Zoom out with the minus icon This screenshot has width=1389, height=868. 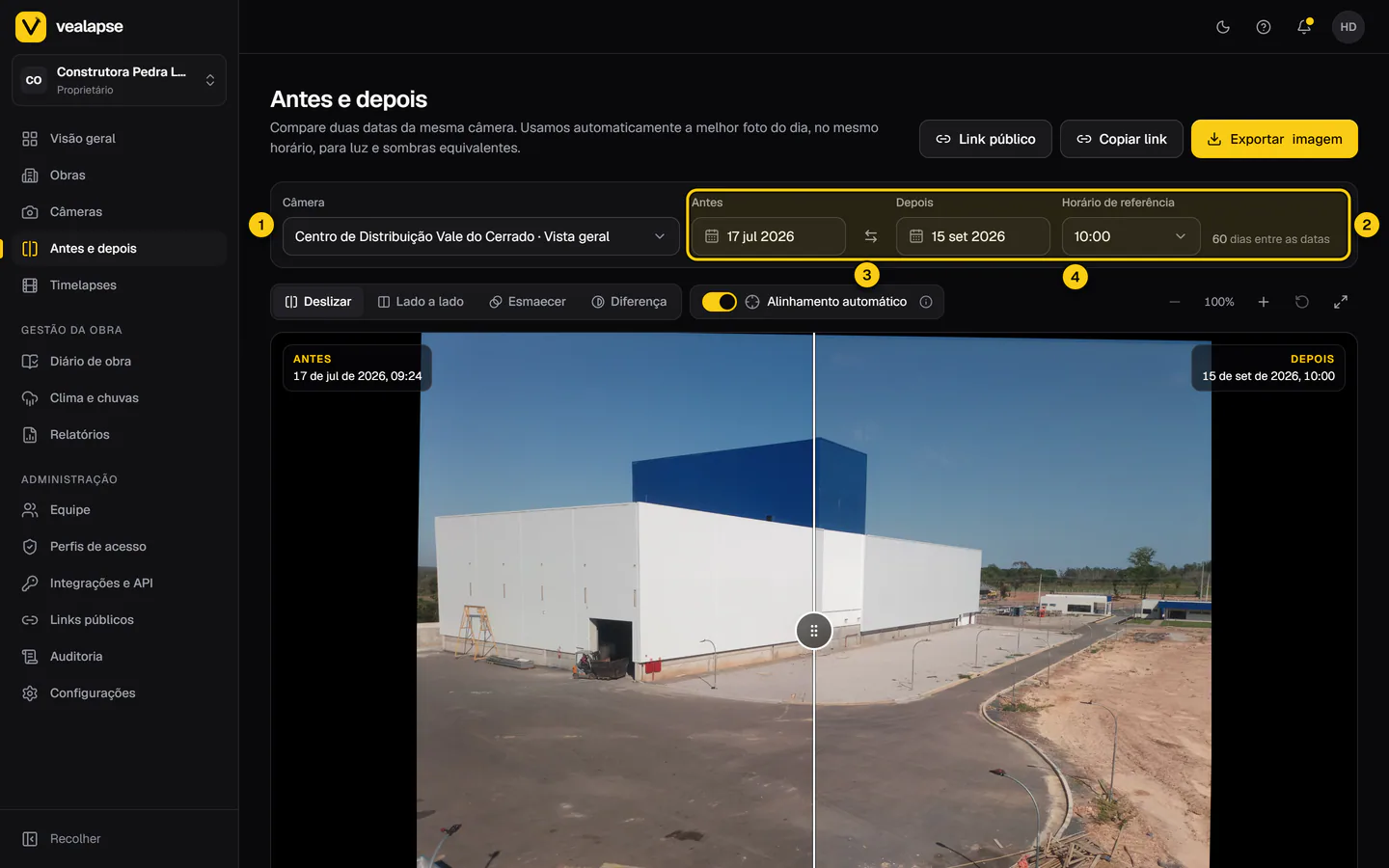click(1175, 302)
